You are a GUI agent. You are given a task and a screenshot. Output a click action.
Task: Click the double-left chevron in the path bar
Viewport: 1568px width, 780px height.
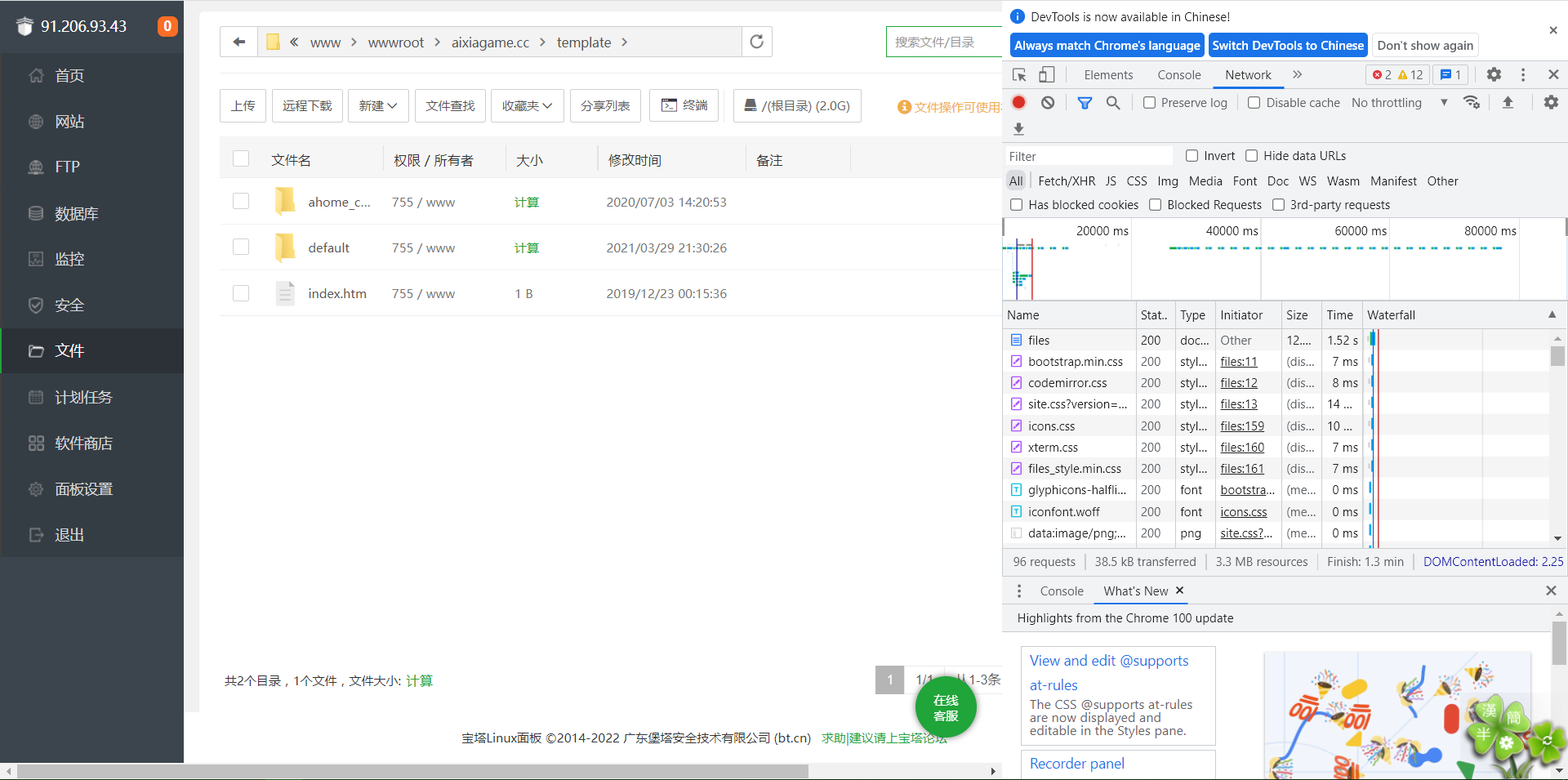pos(294,42)
